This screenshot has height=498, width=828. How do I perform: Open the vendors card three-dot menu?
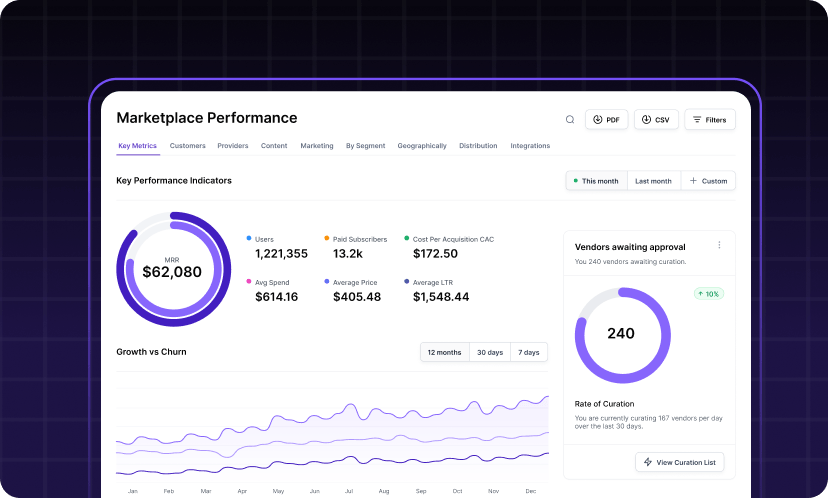coord(719,245)
